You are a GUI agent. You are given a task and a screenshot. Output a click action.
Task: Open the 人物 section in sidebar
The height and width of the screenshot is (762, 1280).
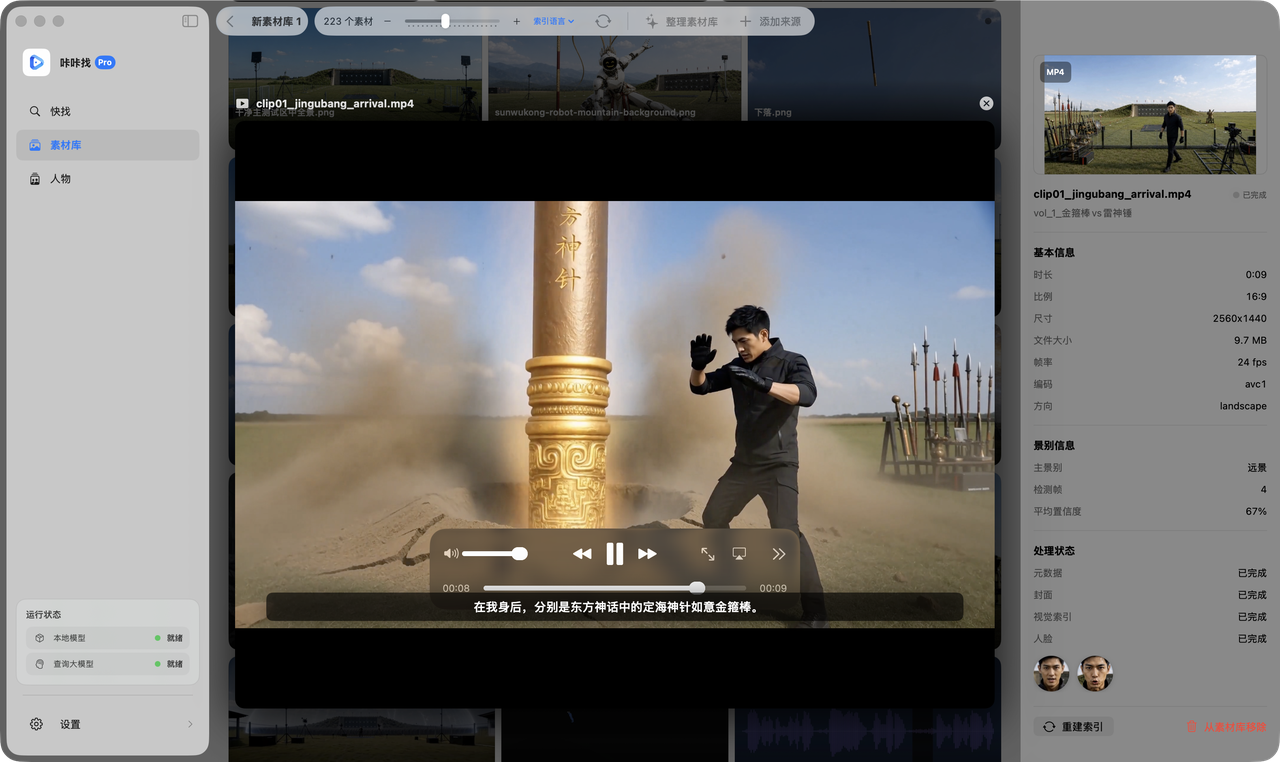[x=108, y=179]
